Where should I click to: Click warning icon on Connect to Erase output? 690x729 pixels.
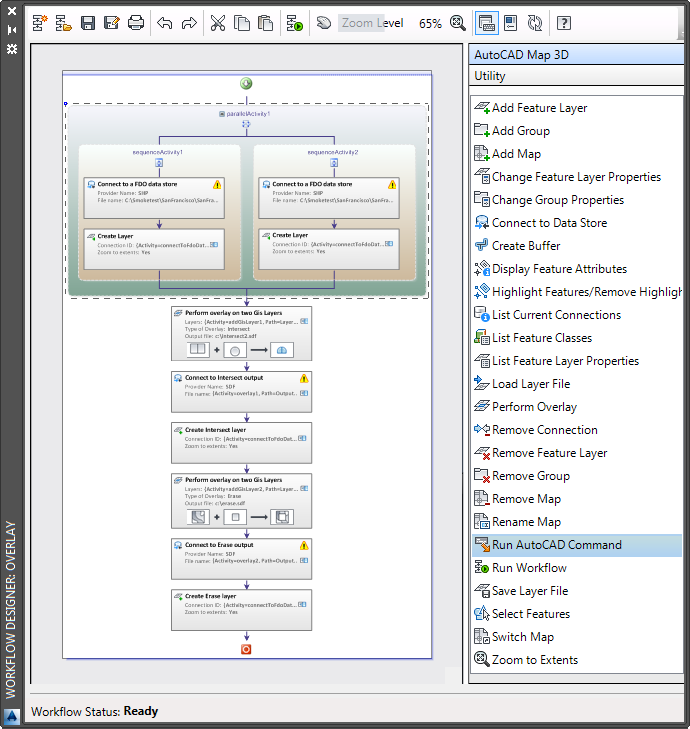[304, 545]
